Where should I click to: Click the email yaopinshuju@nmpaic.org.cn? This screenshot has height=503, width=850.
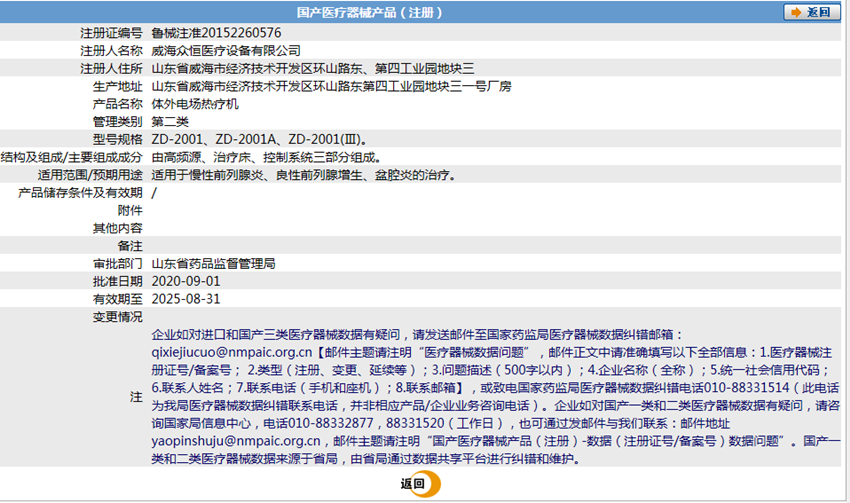coord(236,441)
